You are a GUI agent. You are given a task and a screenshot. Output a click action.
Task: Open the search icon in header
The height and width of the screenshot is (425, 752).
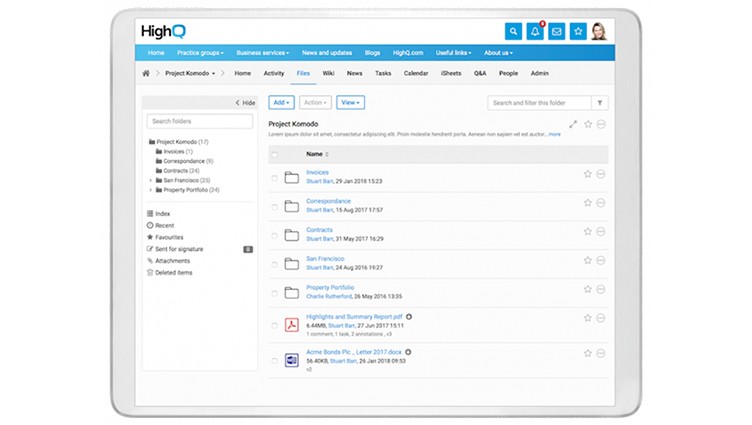[513, 32]
